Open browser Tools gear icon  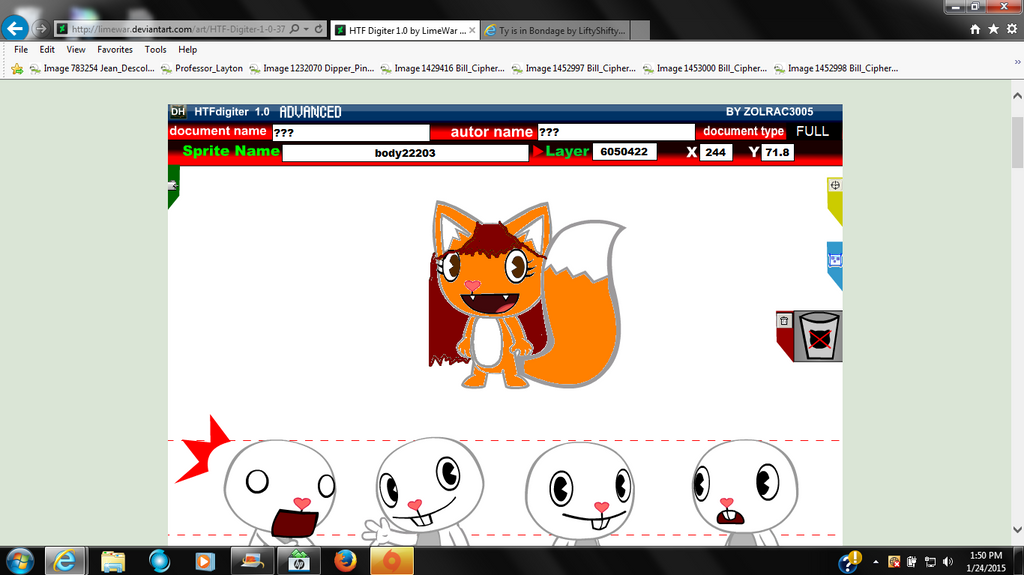(1012, 29)
